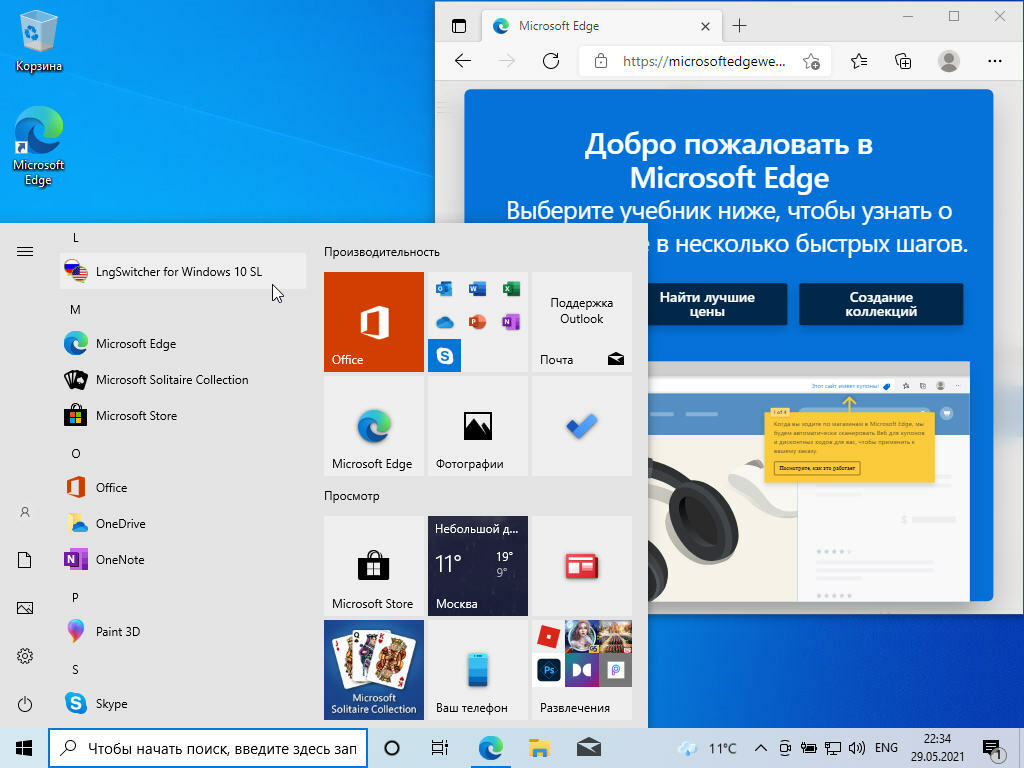Image resolution: width=1024 pixels, height=768 pixels.
Task: Add page to favorites star in Edge
Action: 812,61
